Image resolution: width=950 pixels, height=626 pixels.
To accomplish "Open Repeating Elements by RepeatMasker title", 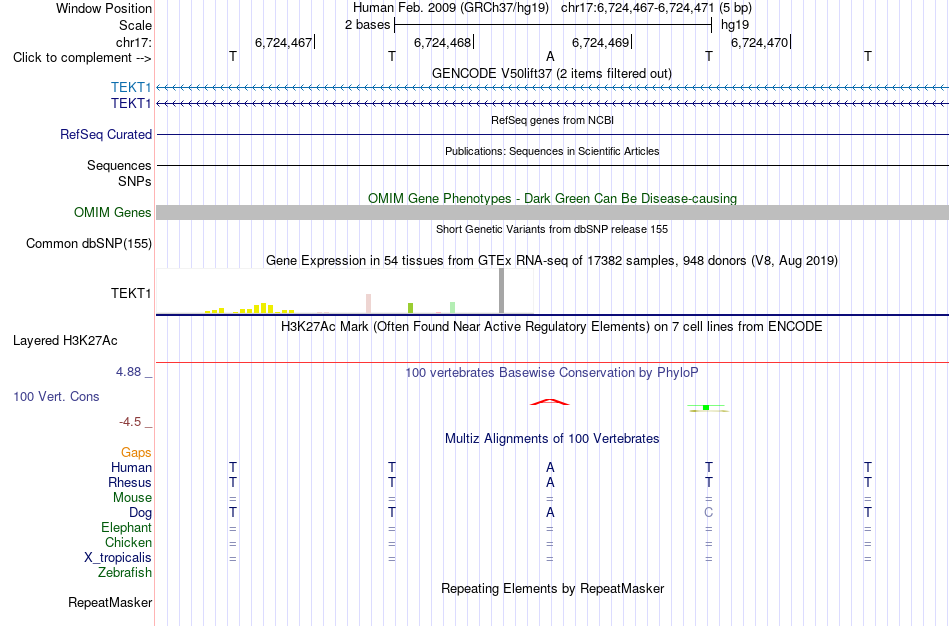I will [553, 588].
